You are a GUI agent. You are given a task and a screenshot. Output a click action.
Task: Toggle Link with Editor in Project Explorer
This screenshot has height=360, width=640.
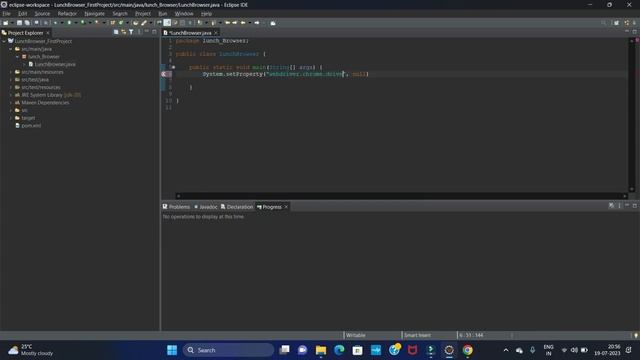pos(123,32)
